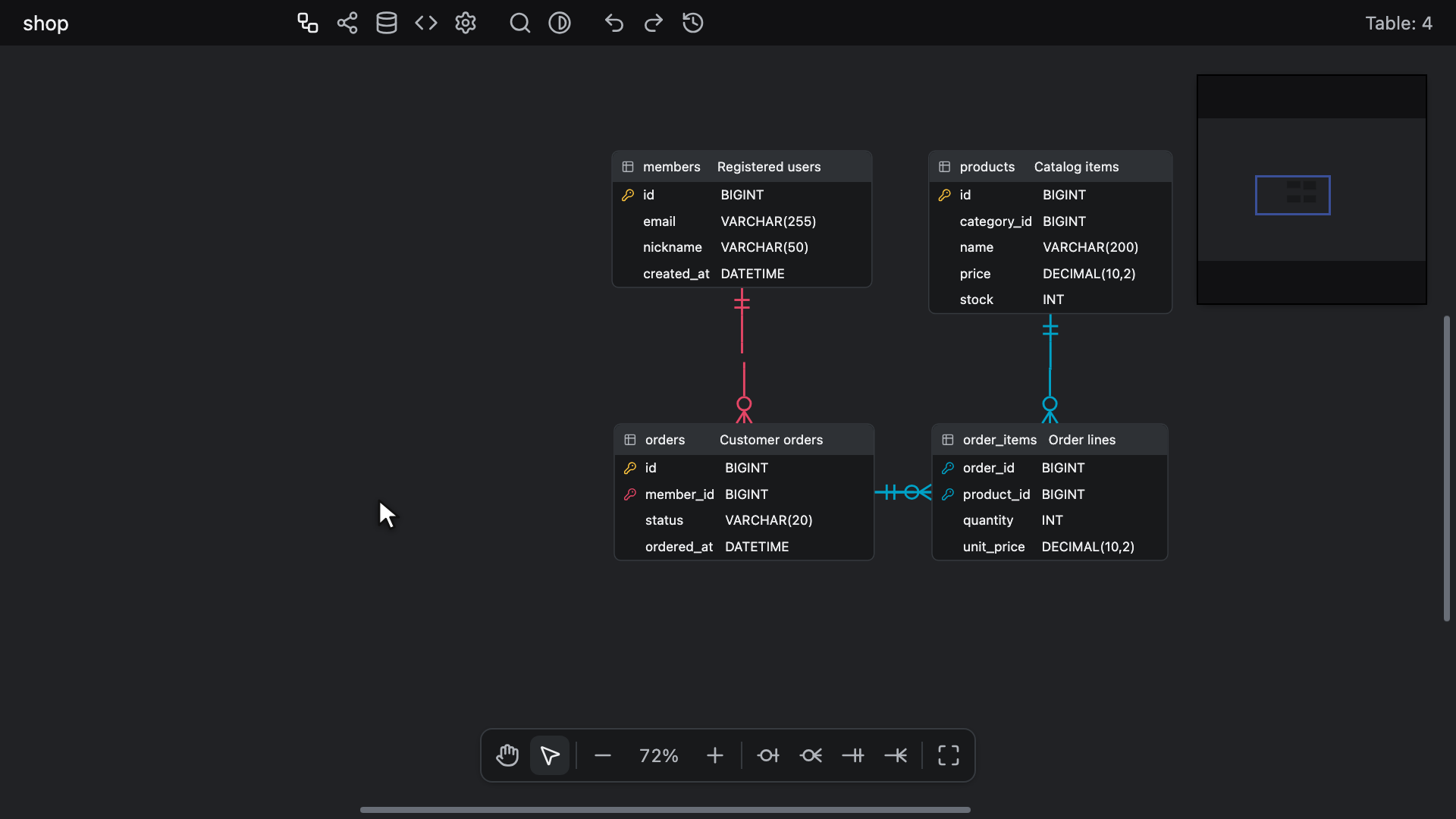Choose the zero-or-one relationship tool
Screen dimensions: 1456x819
[768, 755]
